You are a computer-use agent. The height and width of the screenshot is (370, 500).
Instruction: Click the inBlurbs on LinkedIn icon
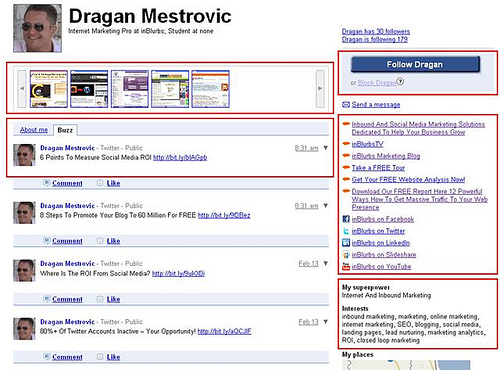pyautogui.click(x=346, y=243)
